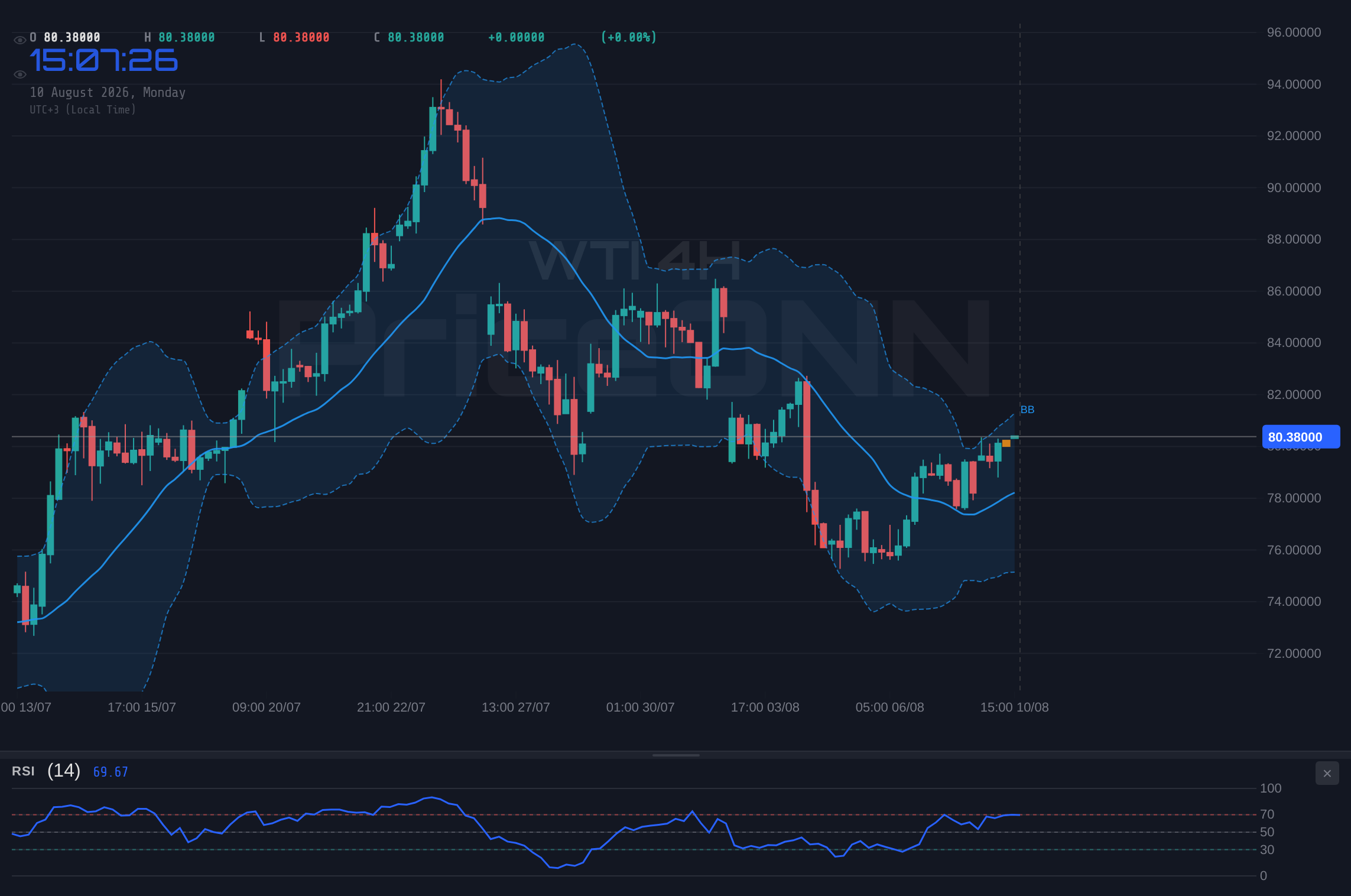Click the RSI 50 midline label
The height and width of the screenshot is (896, 1351).
(1267, 832)
